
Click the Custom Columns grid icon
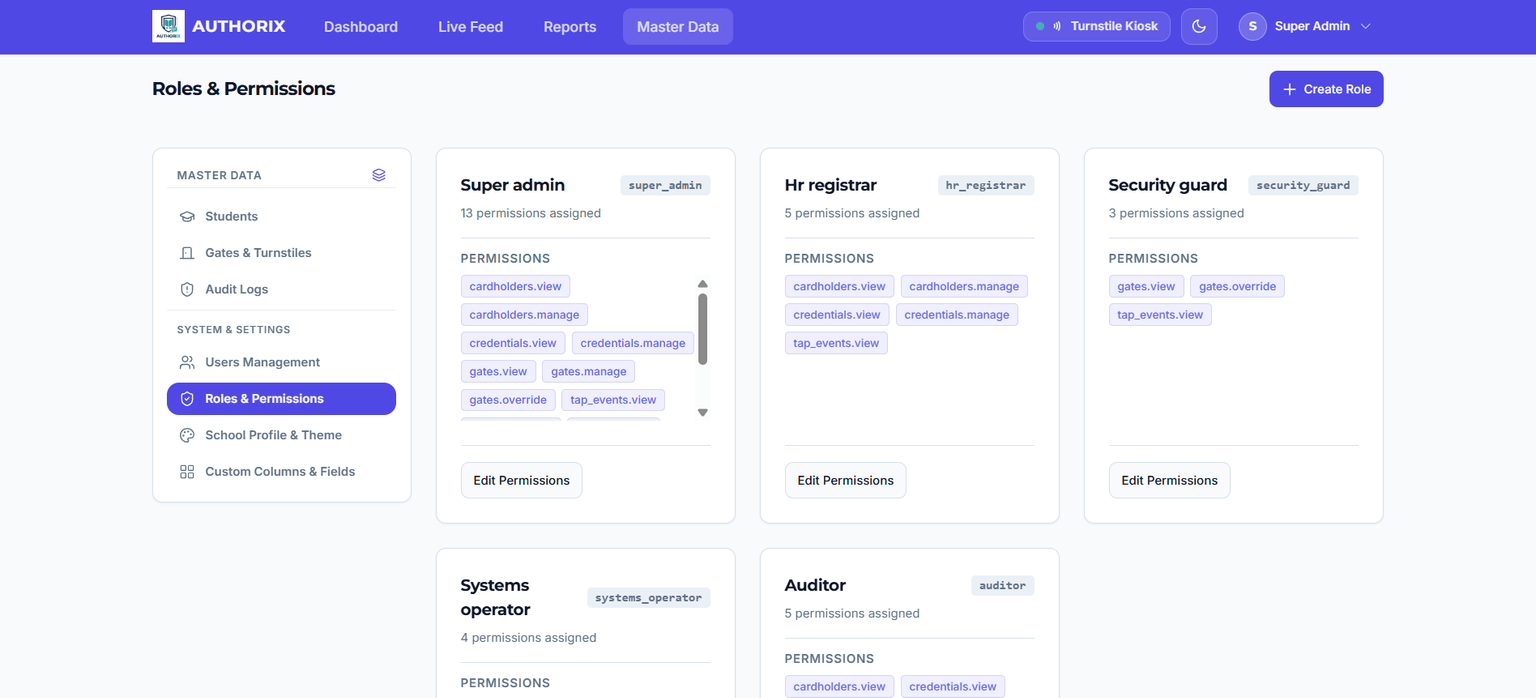coord(187,471)
